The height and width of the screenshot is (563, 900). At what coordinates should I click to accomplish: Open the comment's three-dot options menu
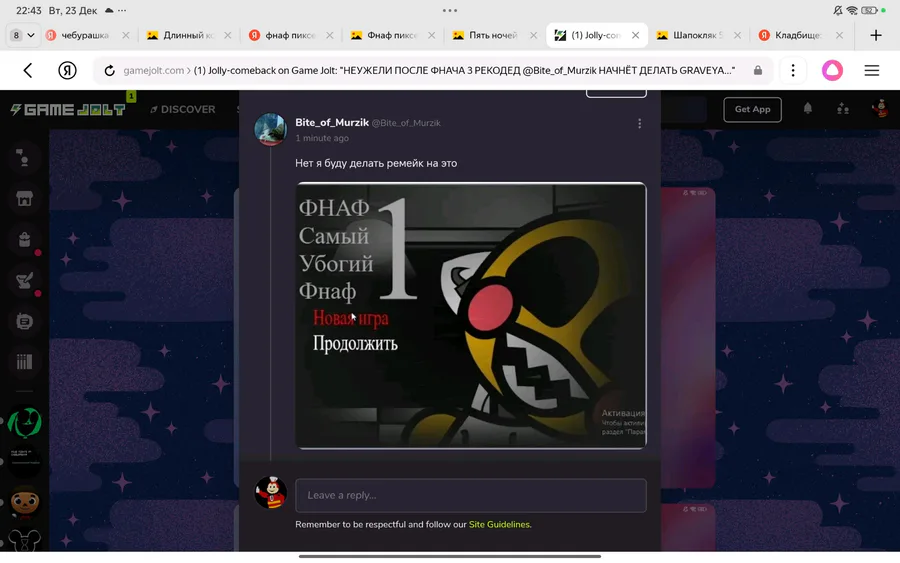[639, 123]
